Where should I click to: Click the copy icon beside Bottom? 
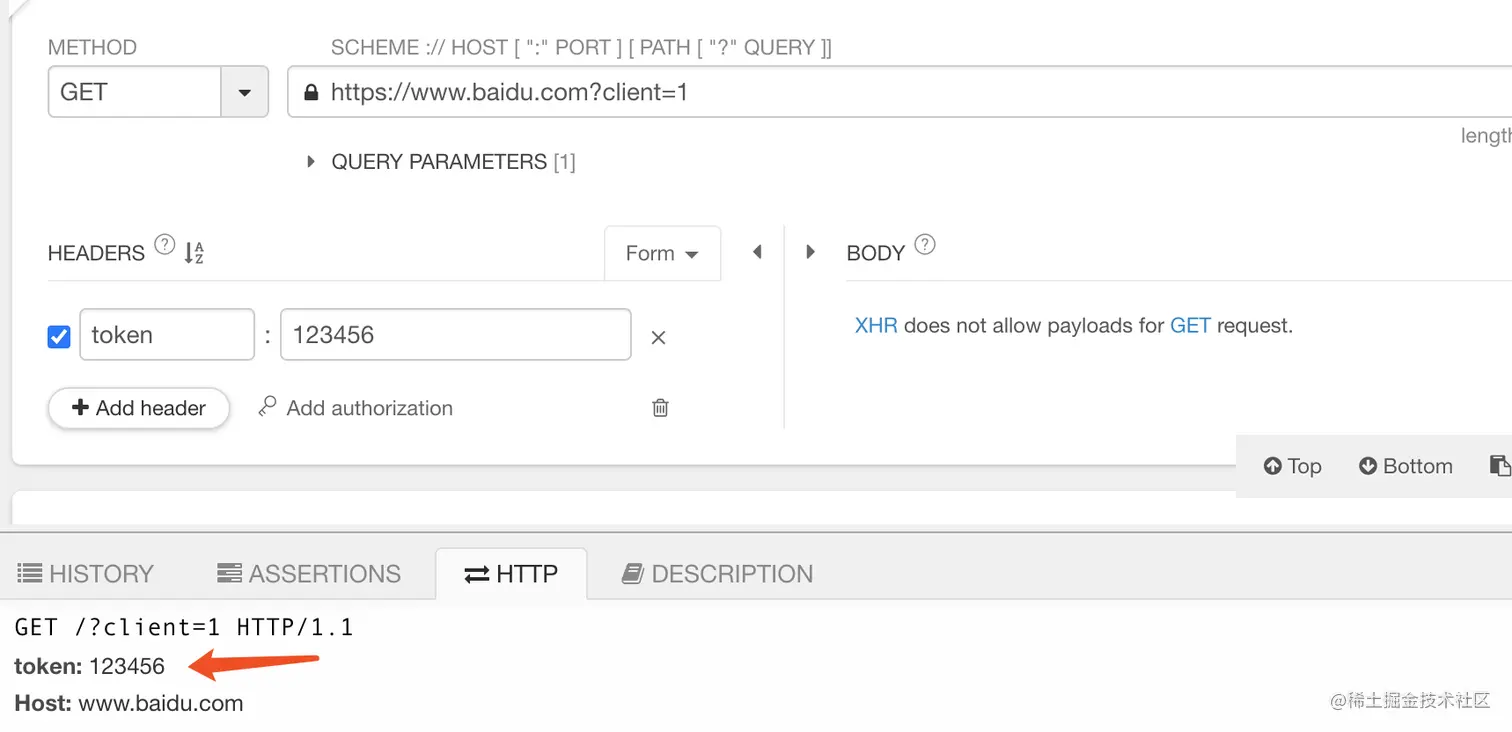point(1498,466)
